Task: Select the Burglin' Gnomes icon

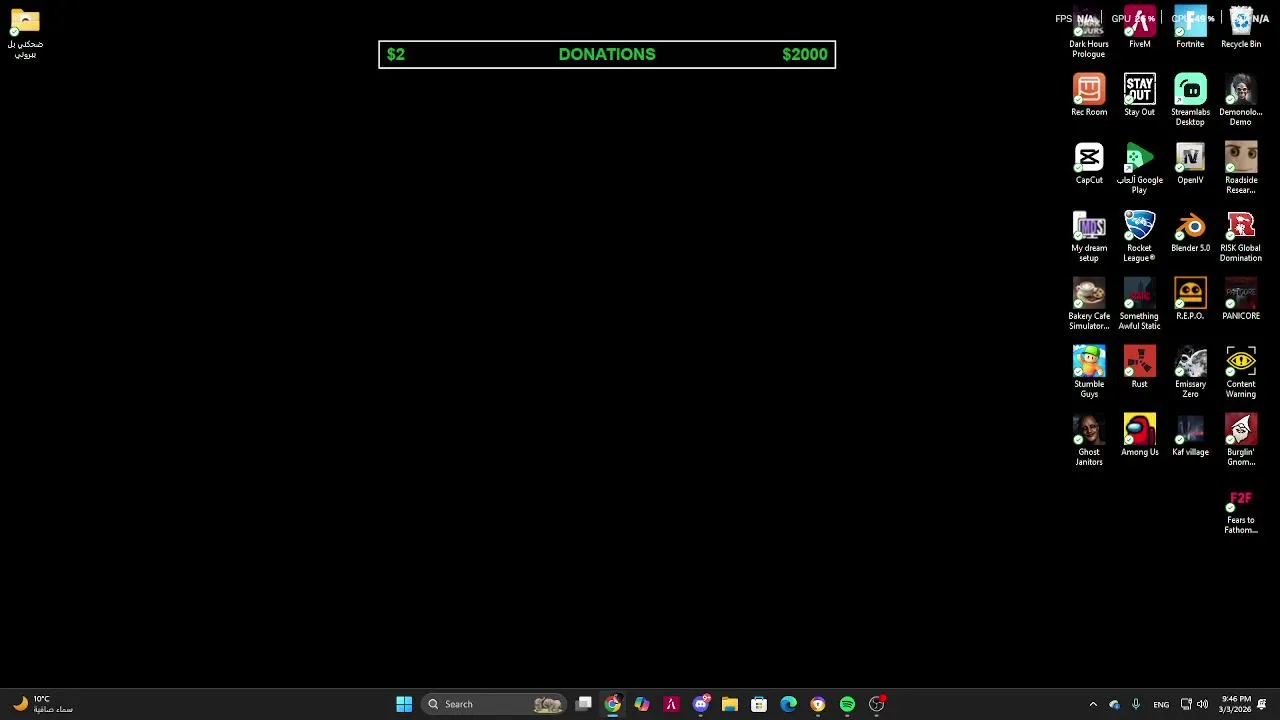Action: point(1241,440)
